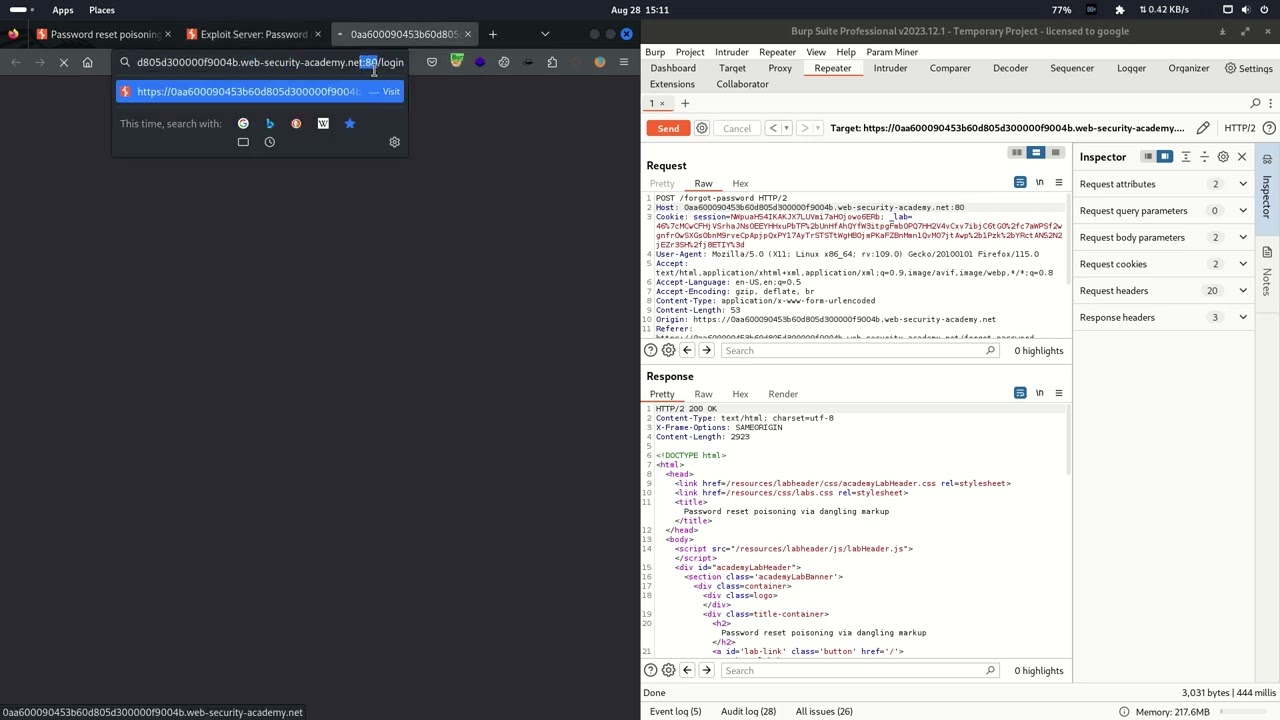1280x720 pixels.
Task: Search with Bing this time
Action: pyautogui.click(x=270, y=124)
